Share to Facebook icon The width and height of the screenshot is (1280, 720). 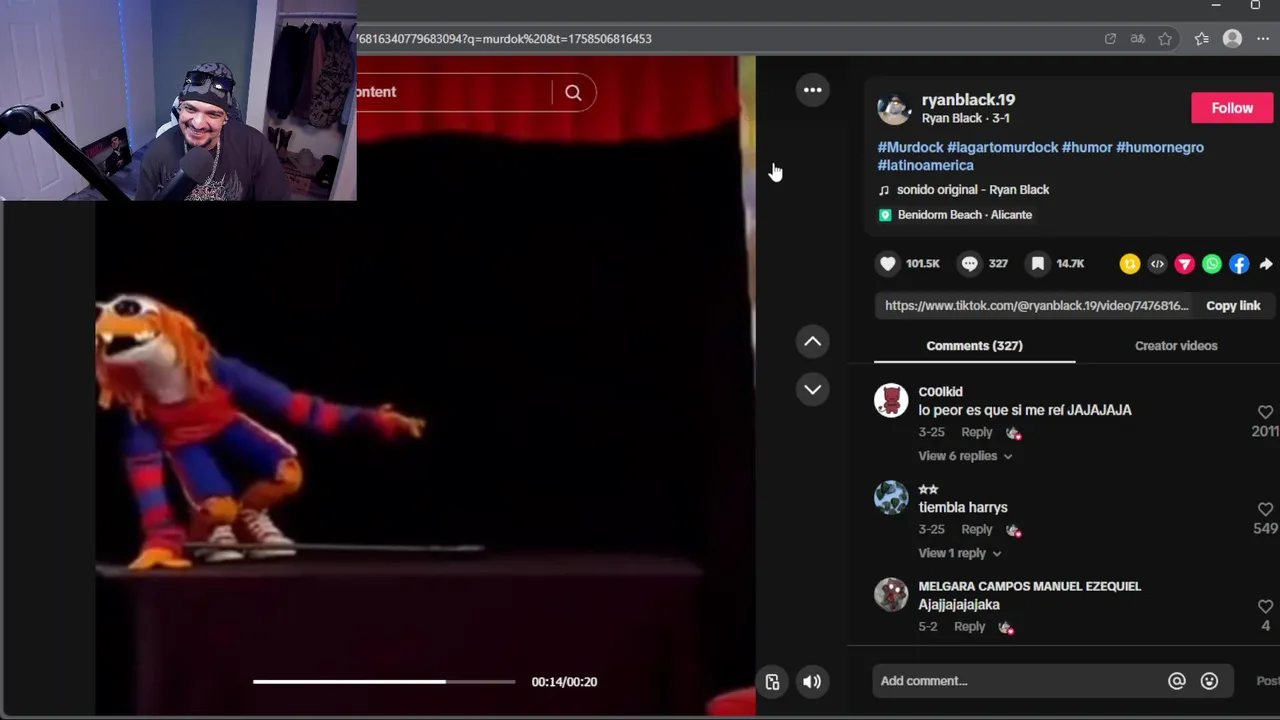click(1239, 264)
